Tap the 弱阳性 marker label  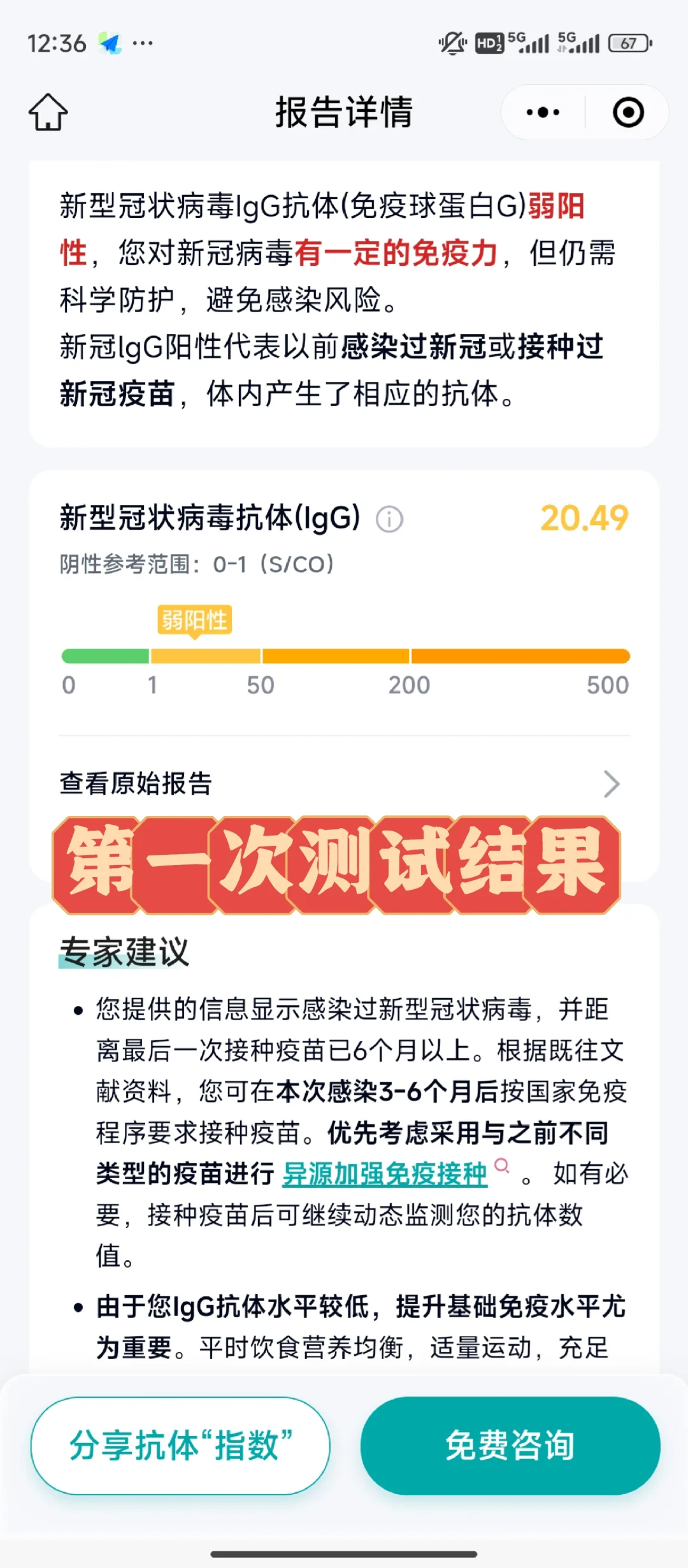point(194,620)
